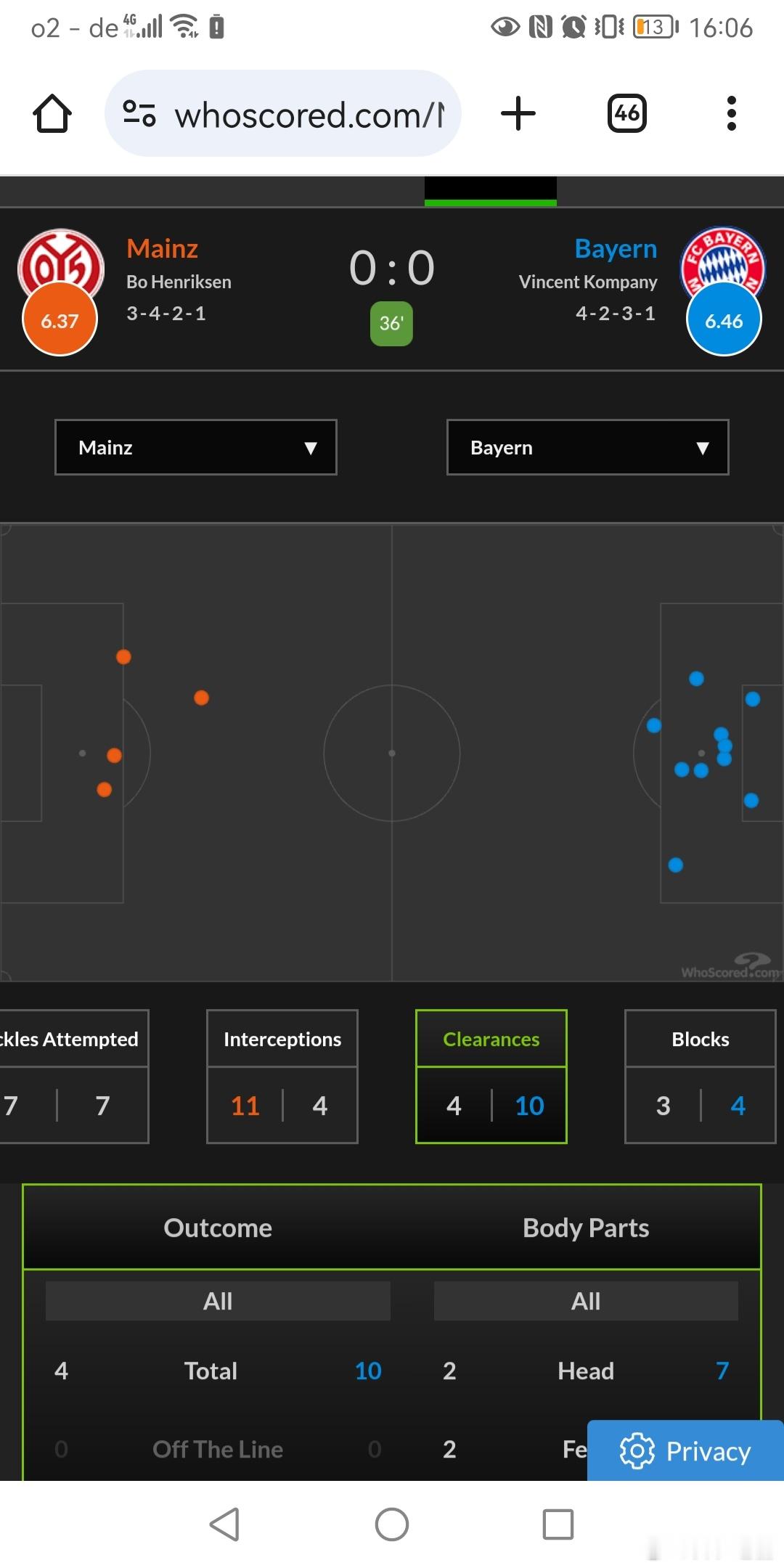Tap the site settings icon in address bar
The image size is (784, 1568).
[x=139, y=114]
